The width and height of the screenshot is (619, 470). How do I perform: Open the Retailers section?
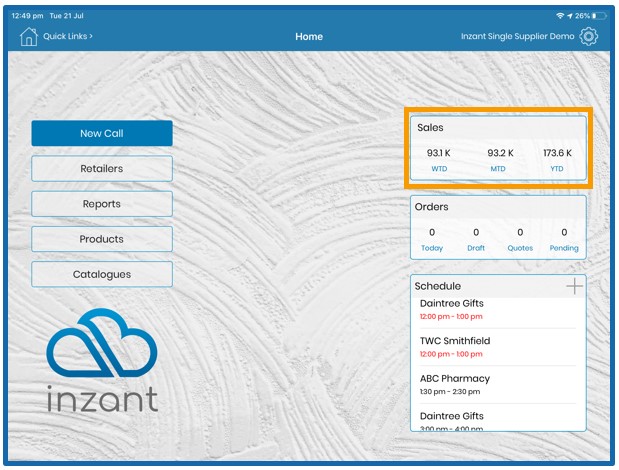(x=102, y=169)
